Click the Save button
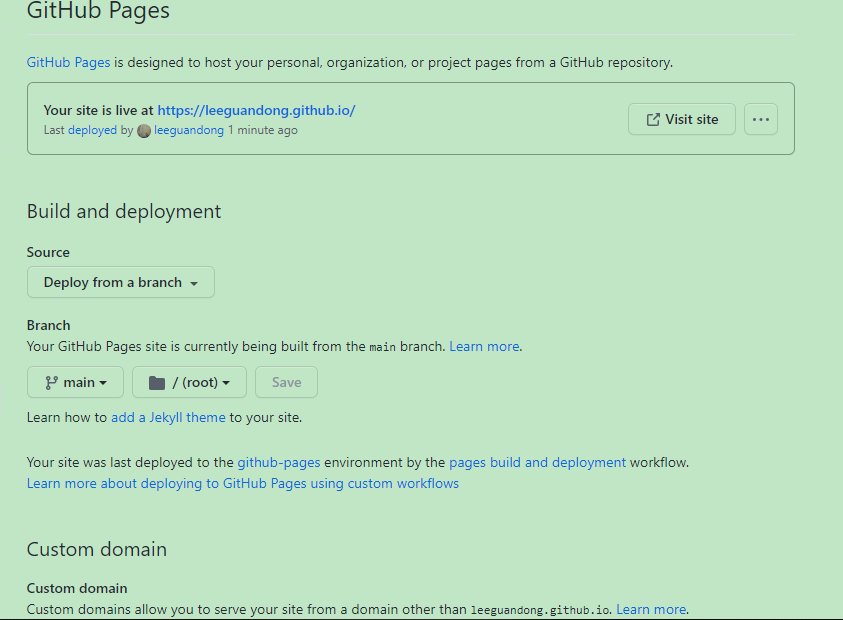 (x=287, y=382)
